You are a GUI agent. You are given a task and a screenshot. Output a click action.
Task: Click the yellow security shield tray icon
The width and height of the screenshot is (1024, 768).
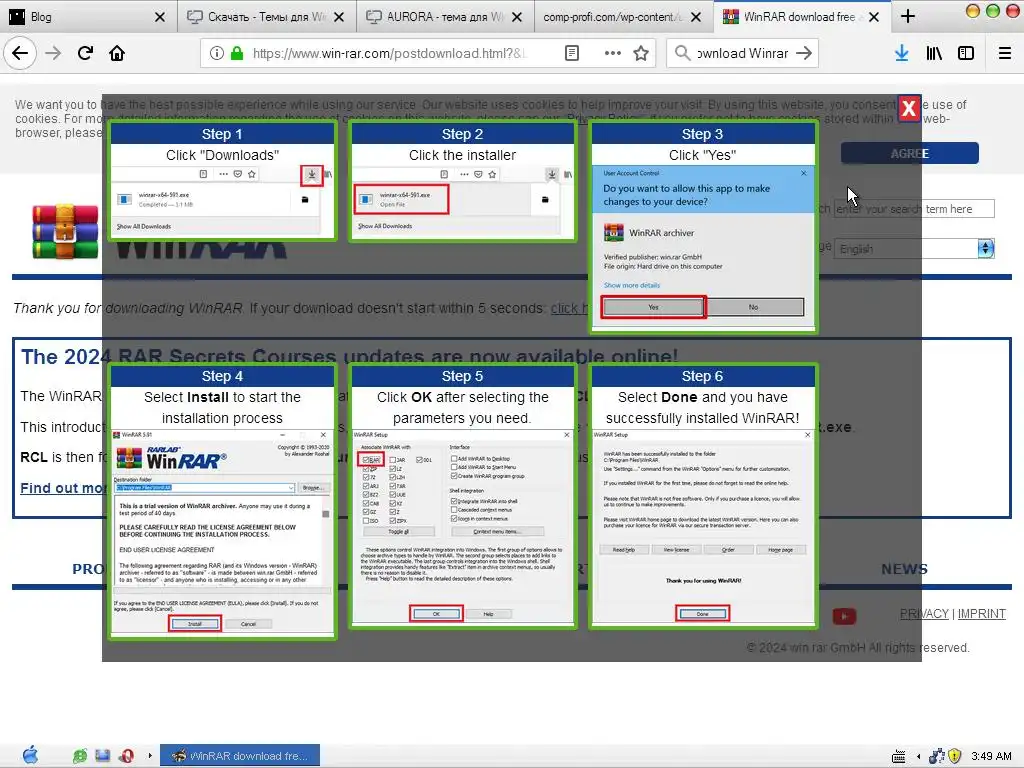click(955, 756)
